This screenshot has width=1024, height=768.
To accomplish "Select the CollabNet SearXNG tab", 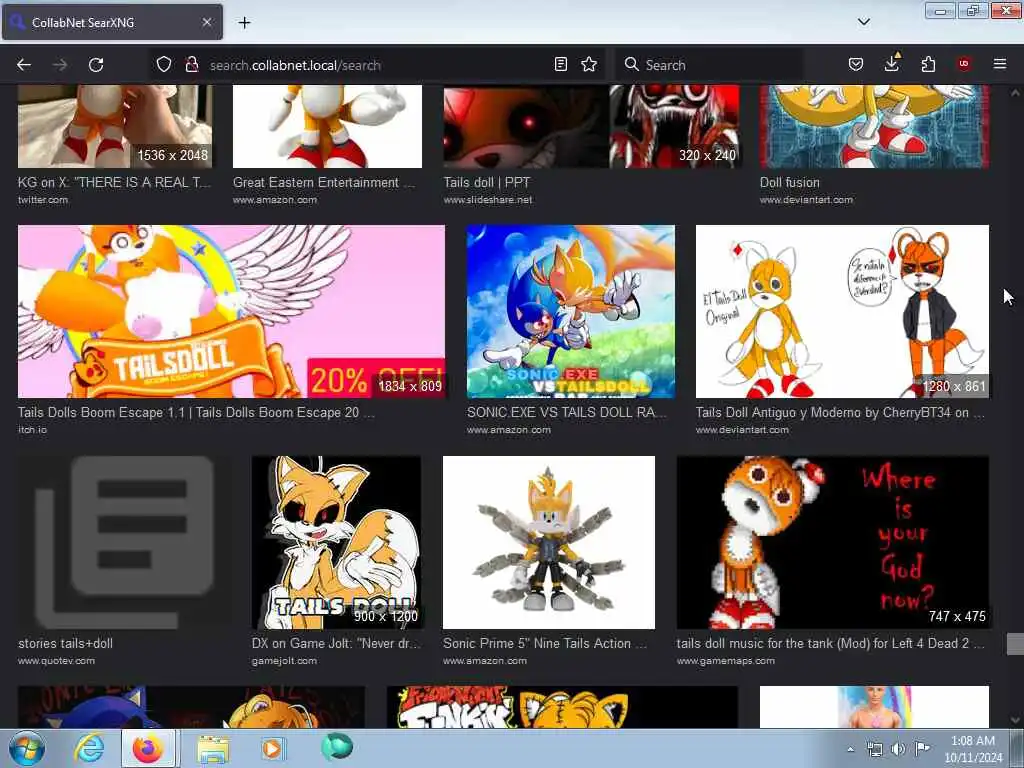I will pos(112,22).
